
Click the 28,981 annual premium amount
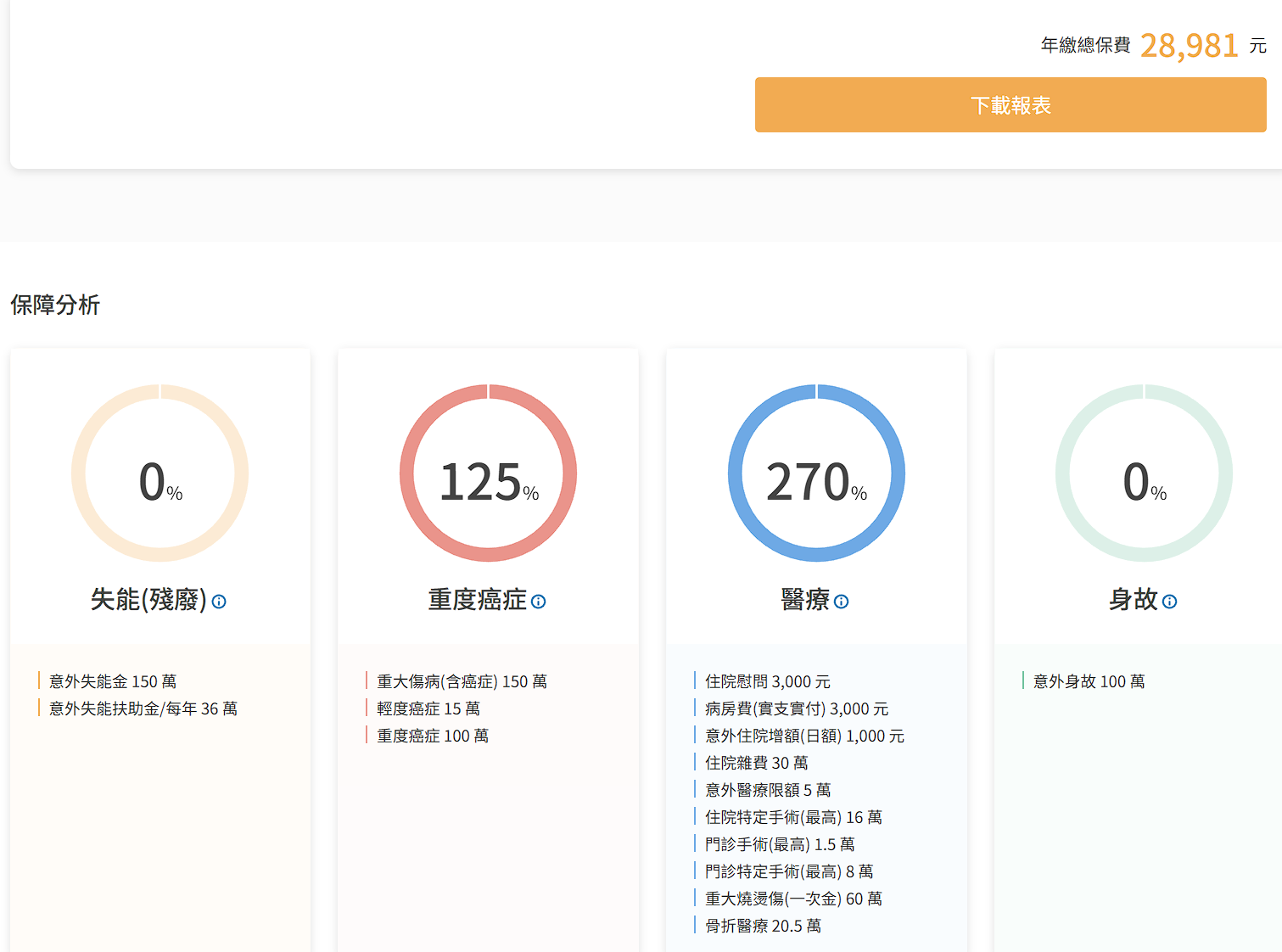pos(1189,46)
